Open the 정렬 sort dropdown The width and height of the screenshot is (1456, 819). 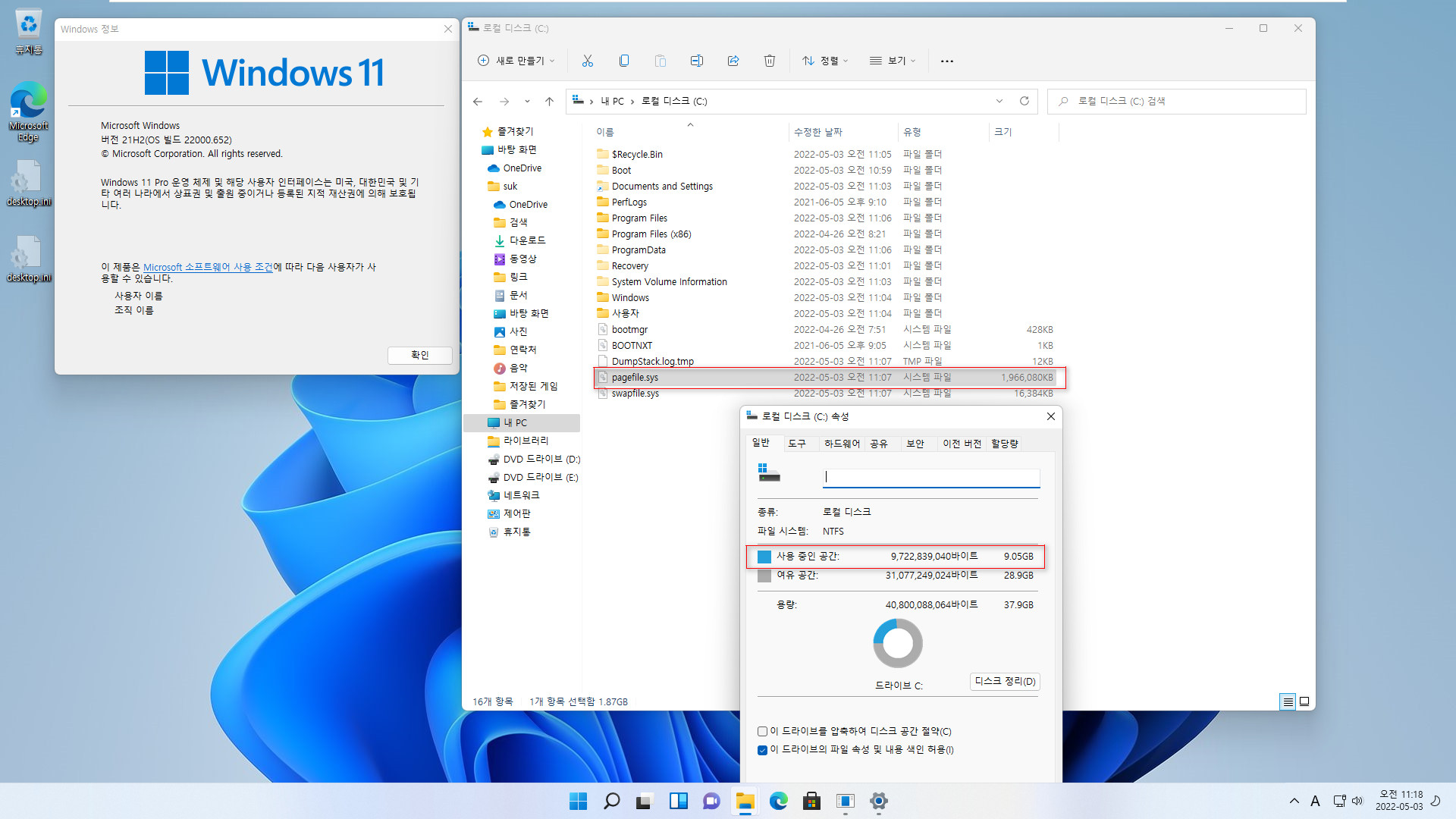(825, 61)
